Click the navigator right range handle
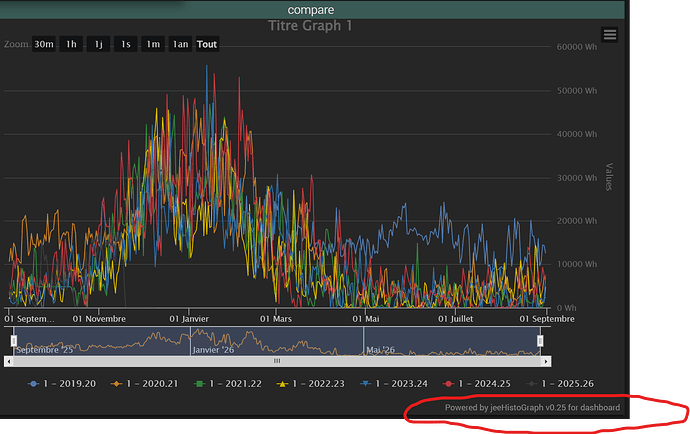 click(540, 341)
